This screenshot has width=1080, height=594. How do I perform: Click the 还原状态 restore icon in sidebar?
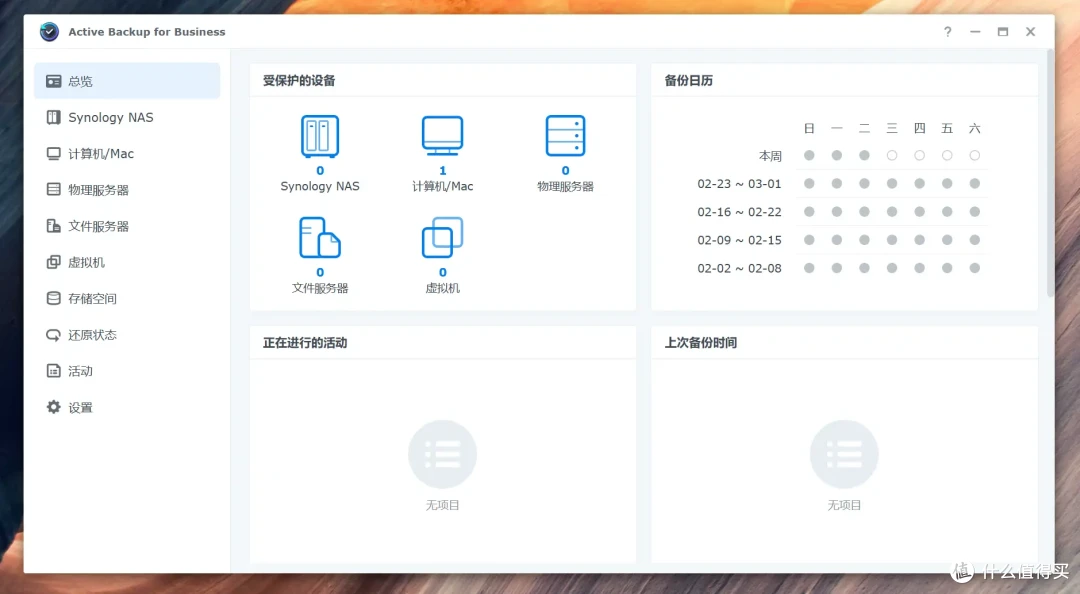click(53, 335)
